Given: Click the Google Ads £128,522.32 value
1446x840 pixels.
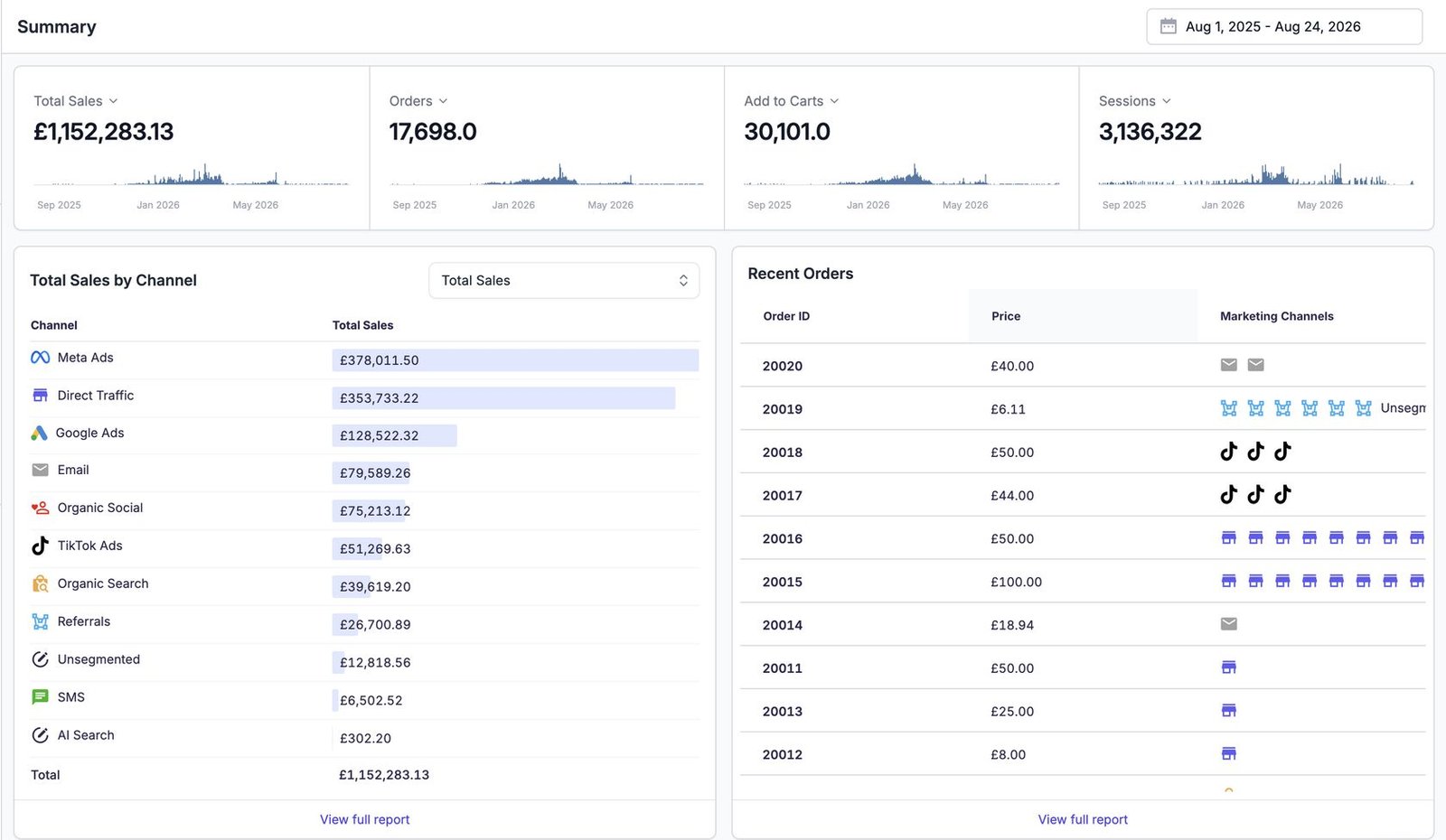Looking at the screenshot, I should (x=380, y=435).
